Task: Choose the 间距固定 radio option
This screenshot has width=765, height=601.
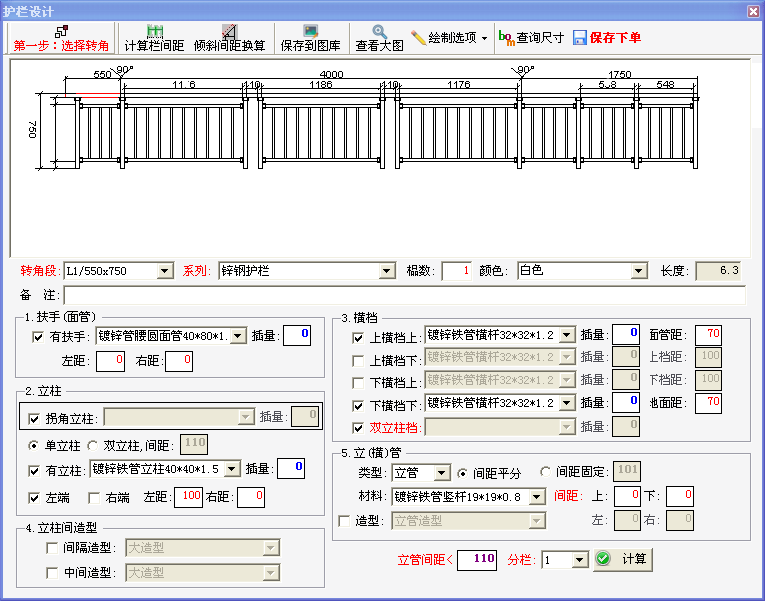Action: [546, 472]
